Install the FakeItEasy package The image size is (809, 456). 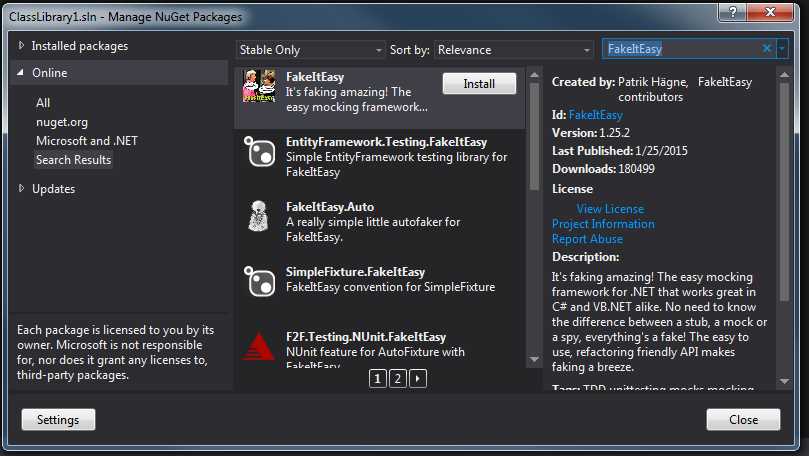pos(479,84)
